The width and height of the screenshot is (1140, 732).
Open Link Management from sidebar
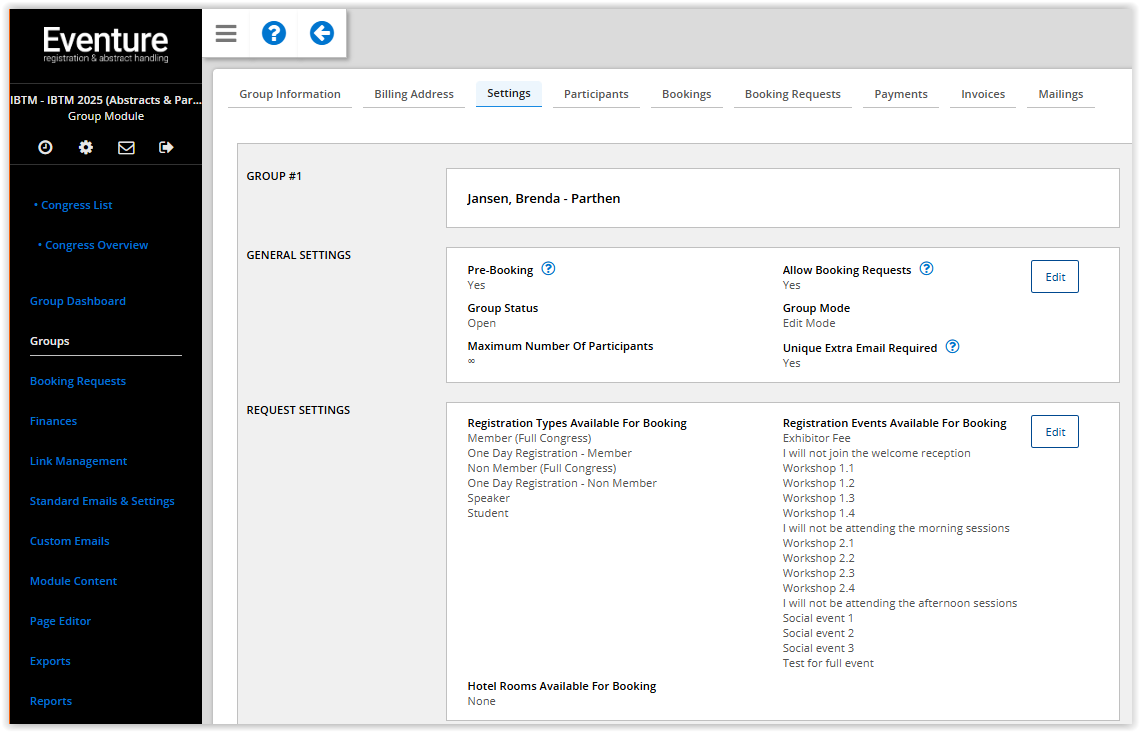click(79, 461)
